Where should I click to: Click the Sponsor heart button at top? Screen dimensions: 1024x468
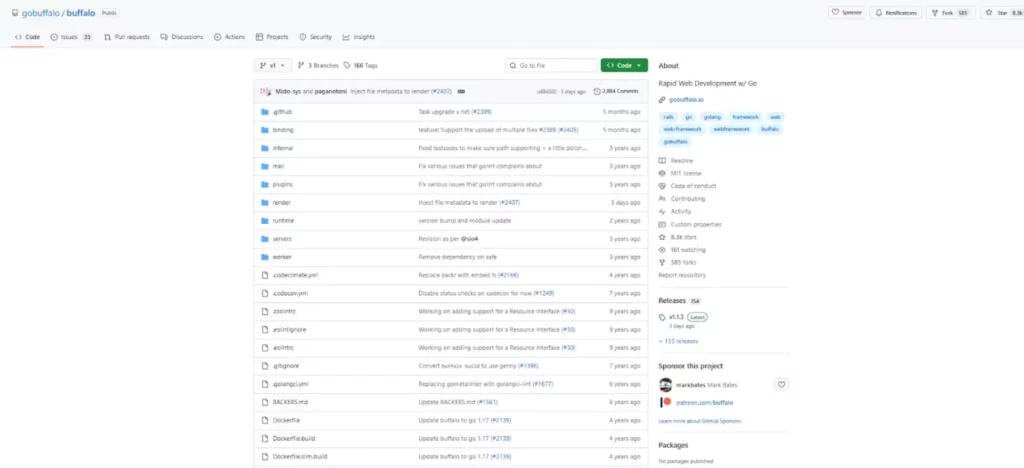(x=846, y=13)
